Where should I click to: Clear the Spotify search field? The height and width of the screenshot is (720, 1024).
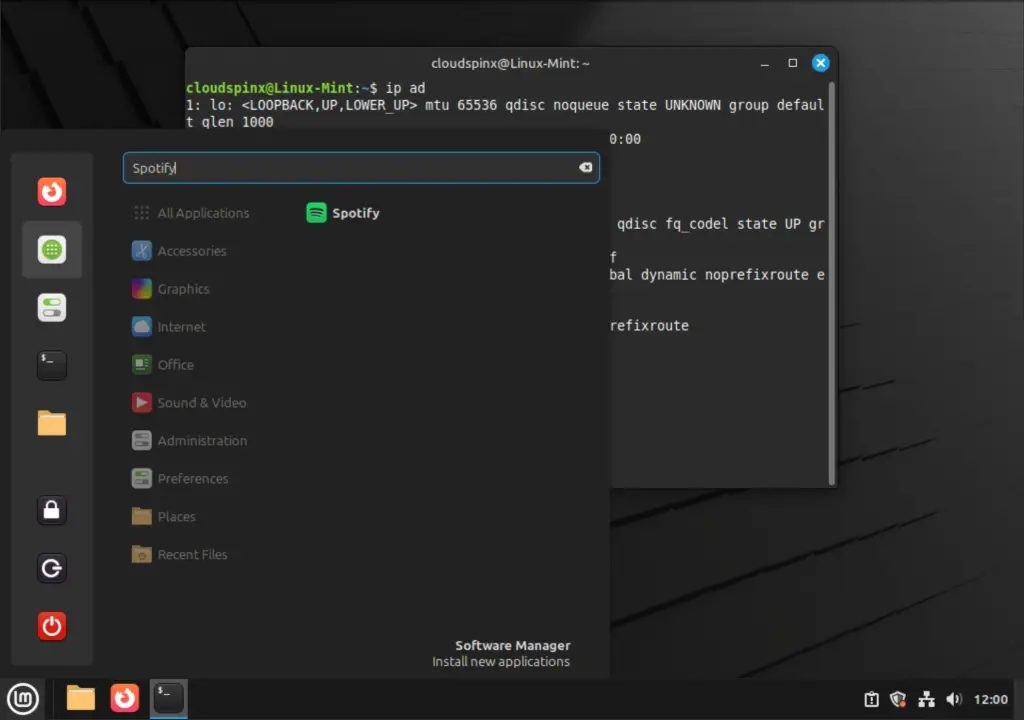[585, 167]
